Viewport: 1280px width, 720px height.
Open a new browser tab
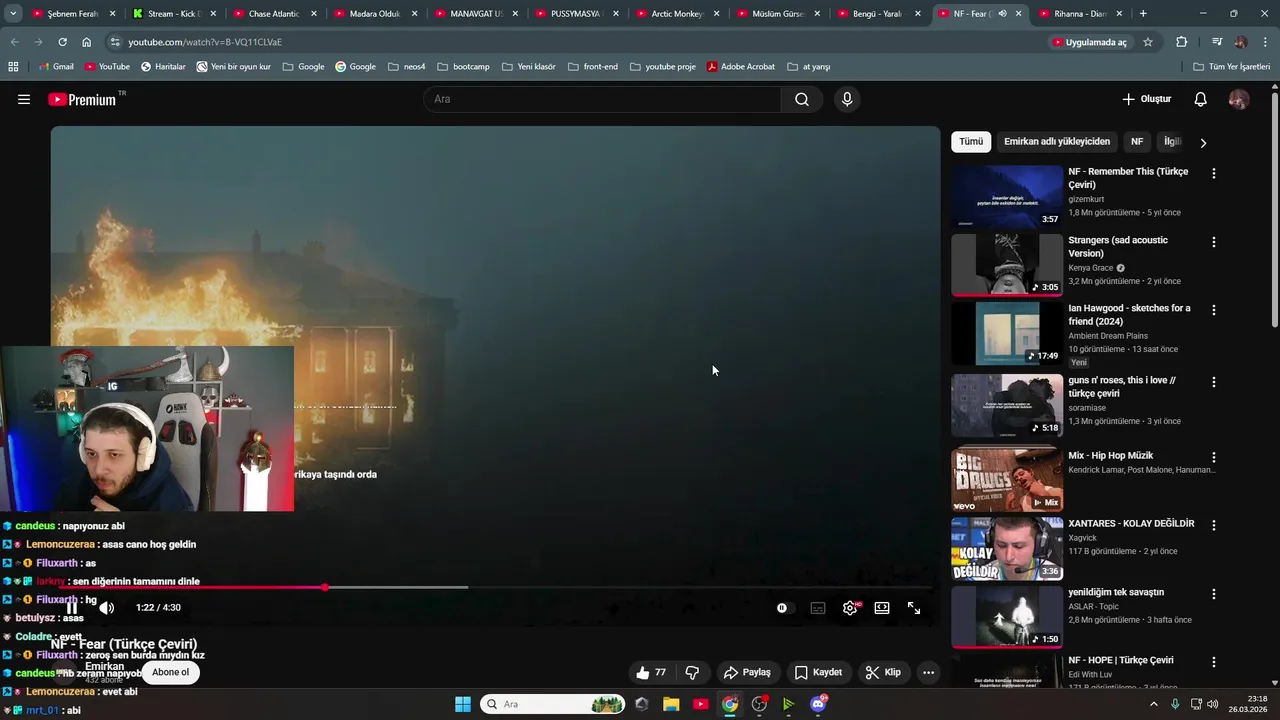point(1143,14)
